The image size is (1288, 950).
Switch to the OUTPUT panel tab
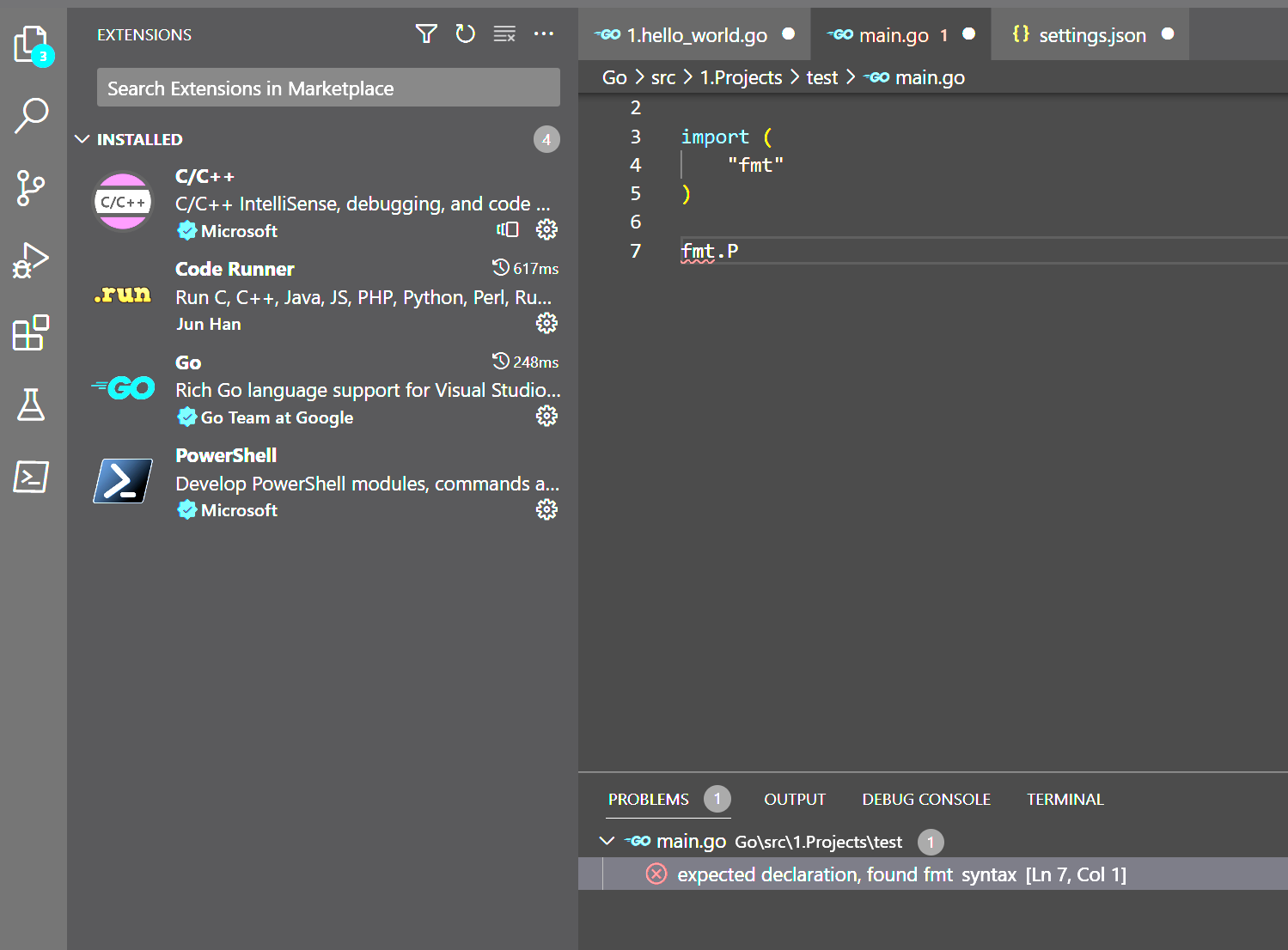pyautogui.click(x=794, y=799)
